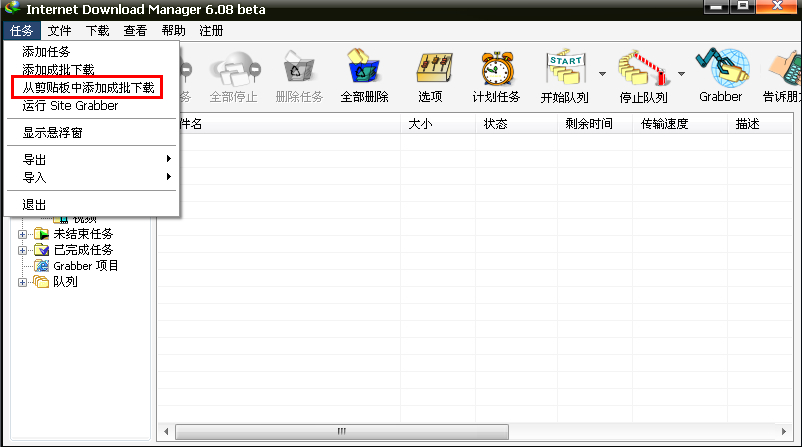Choose 添加成批下载 menu entry

pyautogui.click(x=92, y=70)
